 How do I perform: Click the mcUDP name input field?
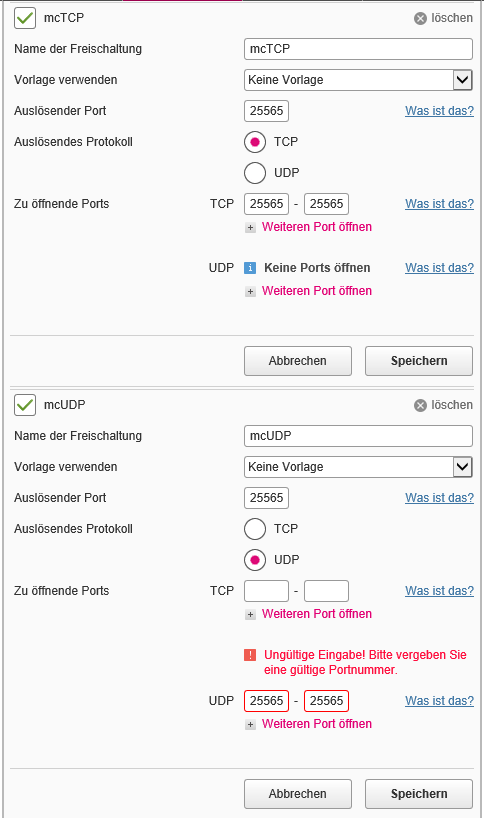[x=358, y=436]
